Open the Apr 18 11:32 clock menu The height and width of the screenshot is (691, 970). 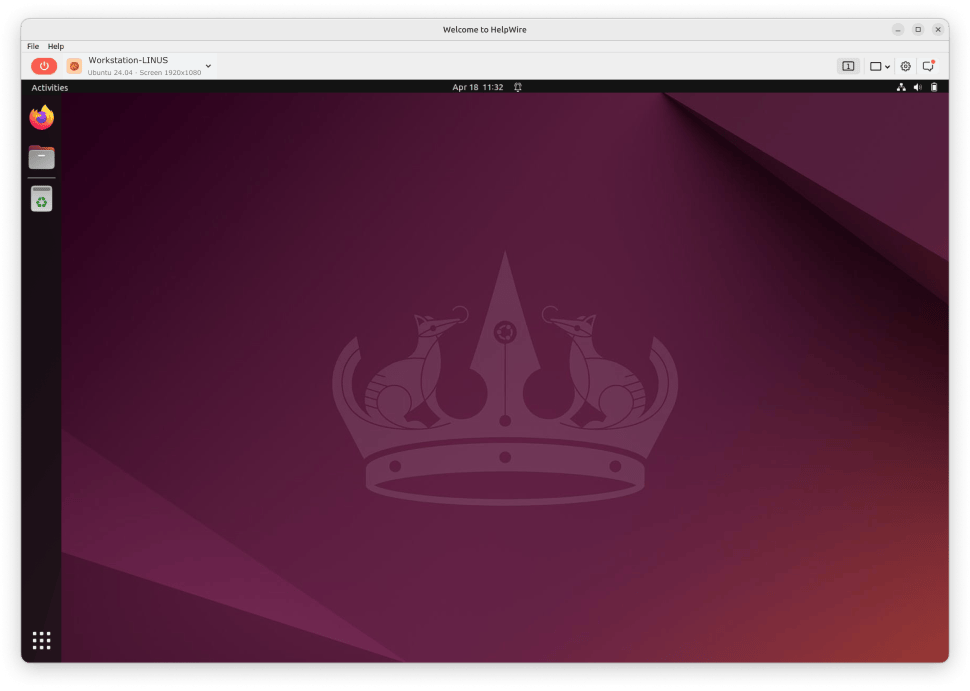pos(478,87)
